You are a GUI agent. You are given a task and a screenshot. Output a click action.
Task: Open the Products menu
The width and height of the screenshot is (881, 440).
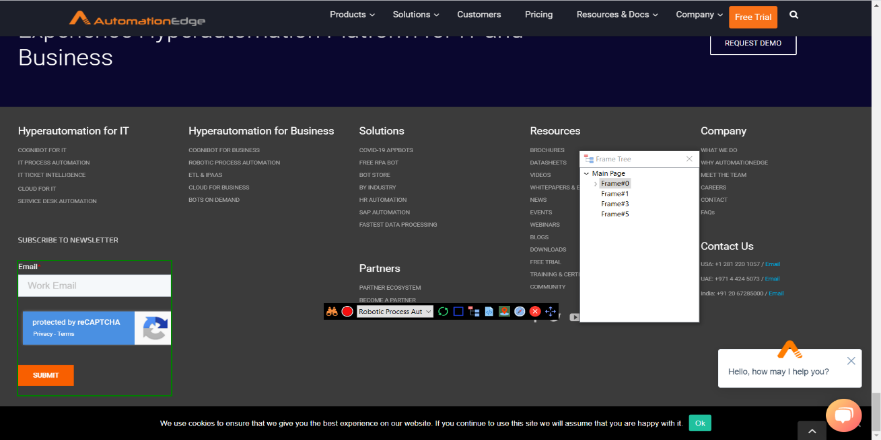pos(352,15)
